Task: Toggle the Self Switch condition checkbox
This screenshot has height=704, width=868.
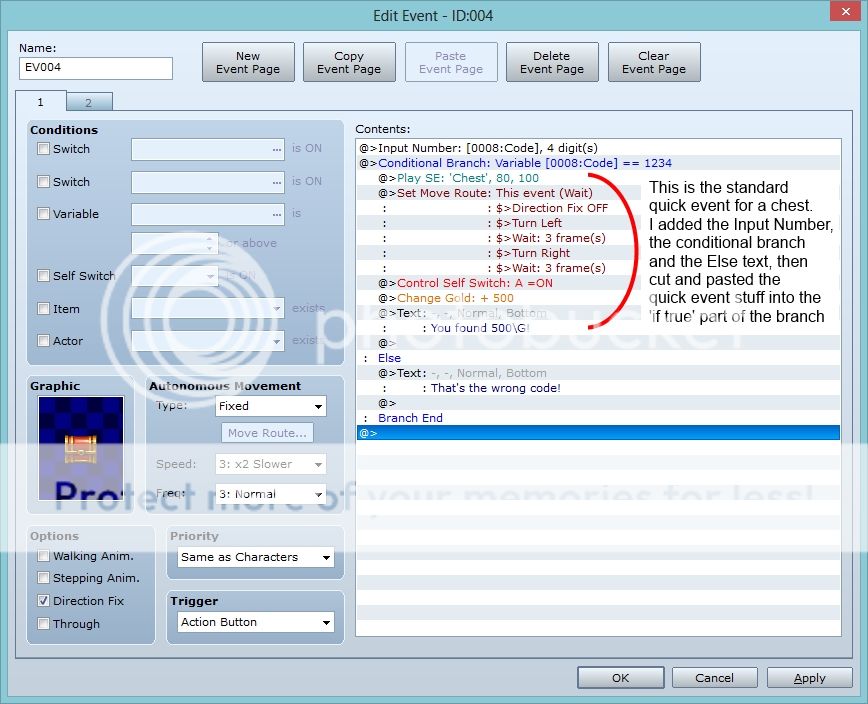Action: click(x=43, y=276)
